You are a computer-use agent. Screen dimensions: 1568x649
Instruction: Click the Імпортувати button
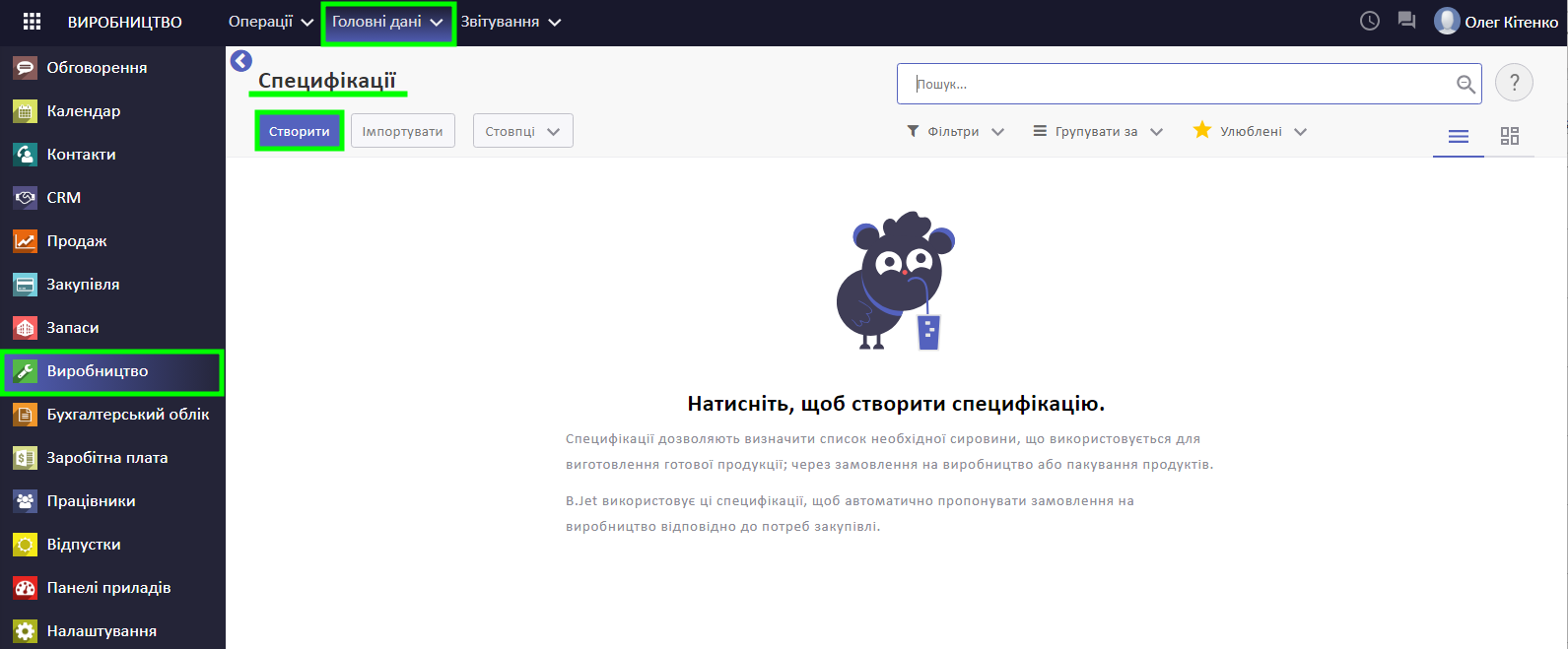[402, 131]
